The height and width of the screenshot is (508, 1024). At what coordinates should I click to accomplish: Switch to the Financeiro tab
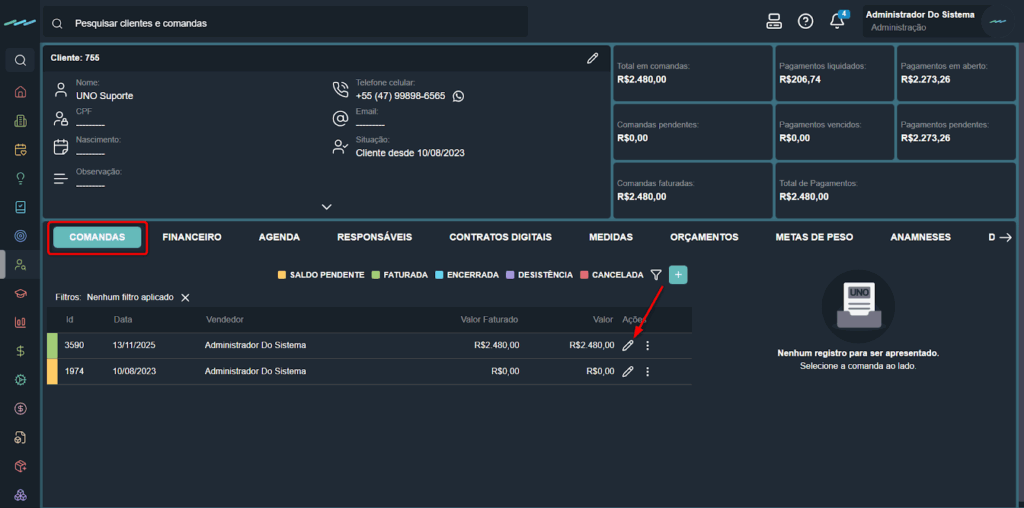coord(192,237)
